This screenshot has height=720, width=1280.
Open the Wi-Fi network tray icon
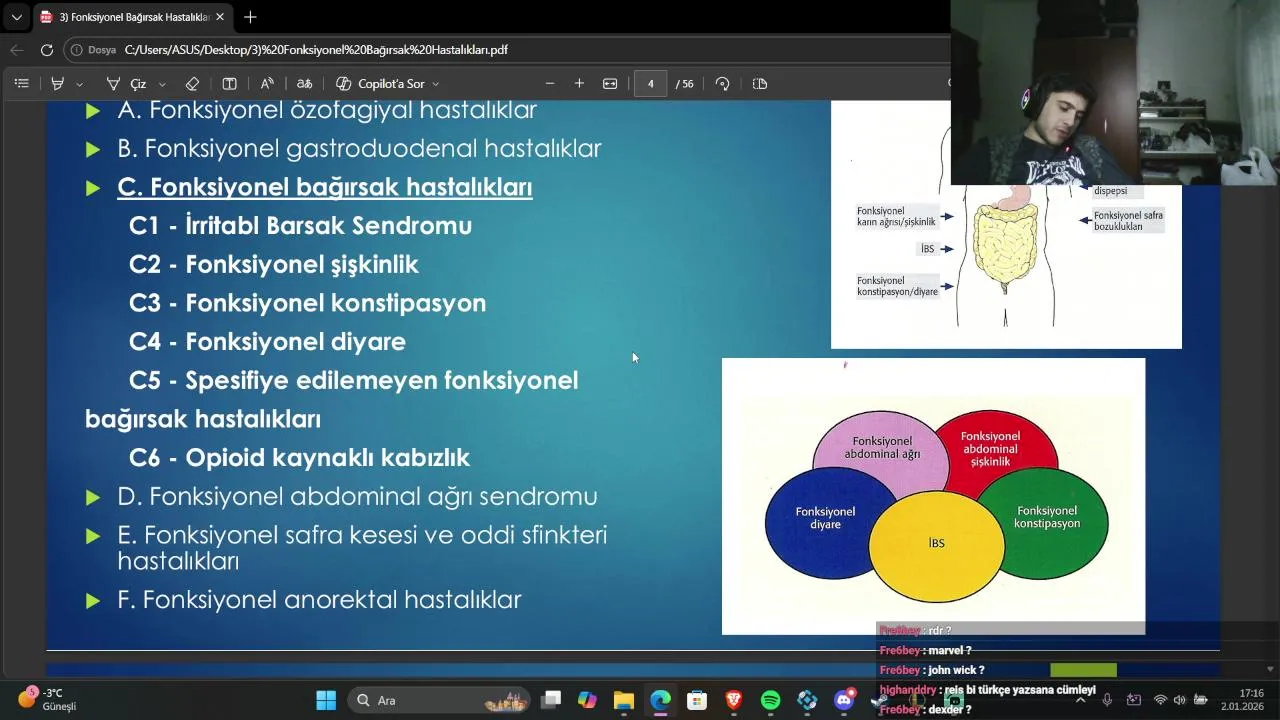pos(1160,700)
